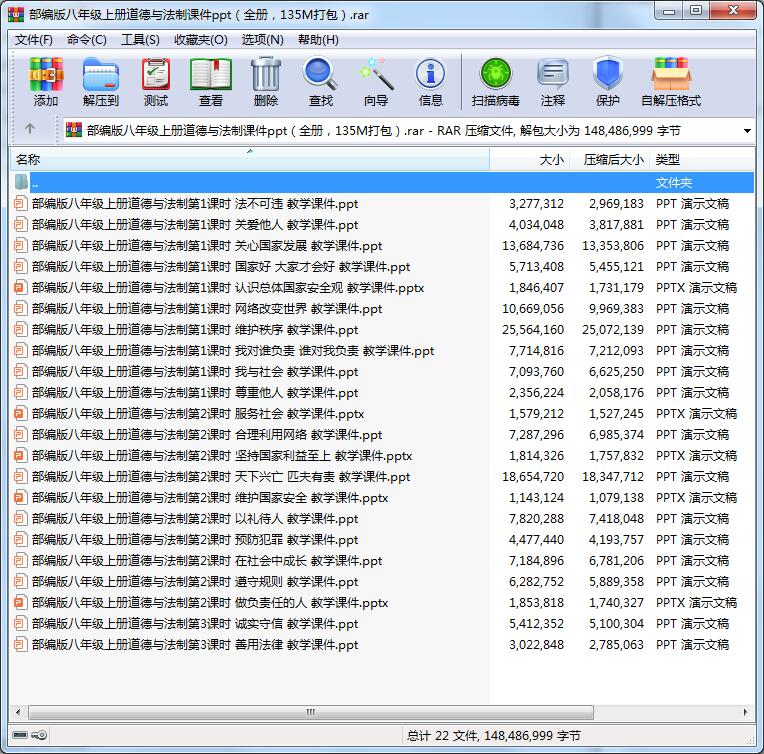Click the archive icon in address bar
This screenshot has height=754, width=764.
(x=74, y=130)
